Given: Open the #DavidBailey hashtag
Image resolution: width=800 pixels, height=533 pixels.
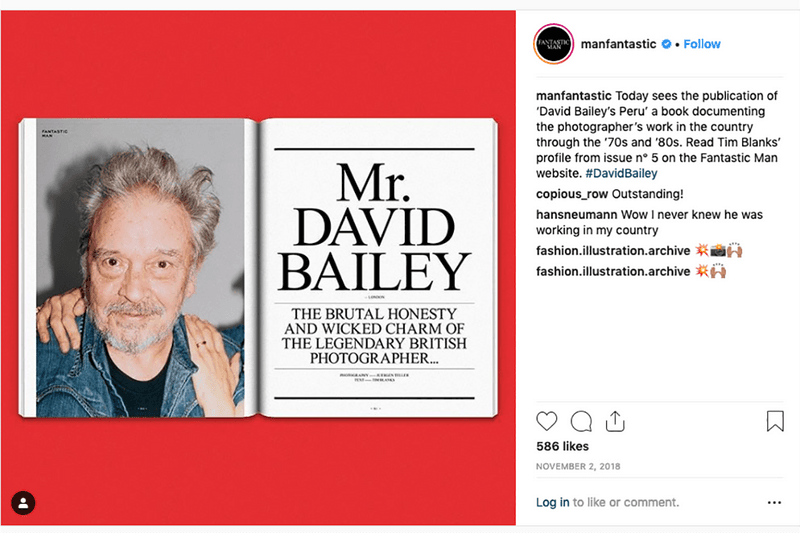Looking at the screenshot, I should pyautogui.click(x=621, y=173).
